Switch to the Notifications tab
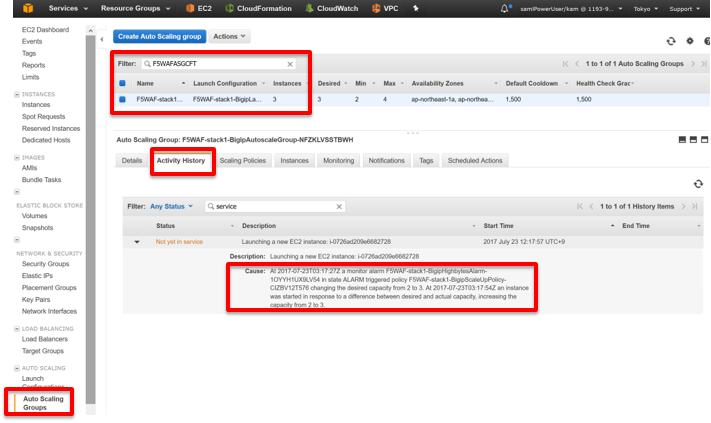The height and width of the screenshot is (423, 711). click(386, 160)
